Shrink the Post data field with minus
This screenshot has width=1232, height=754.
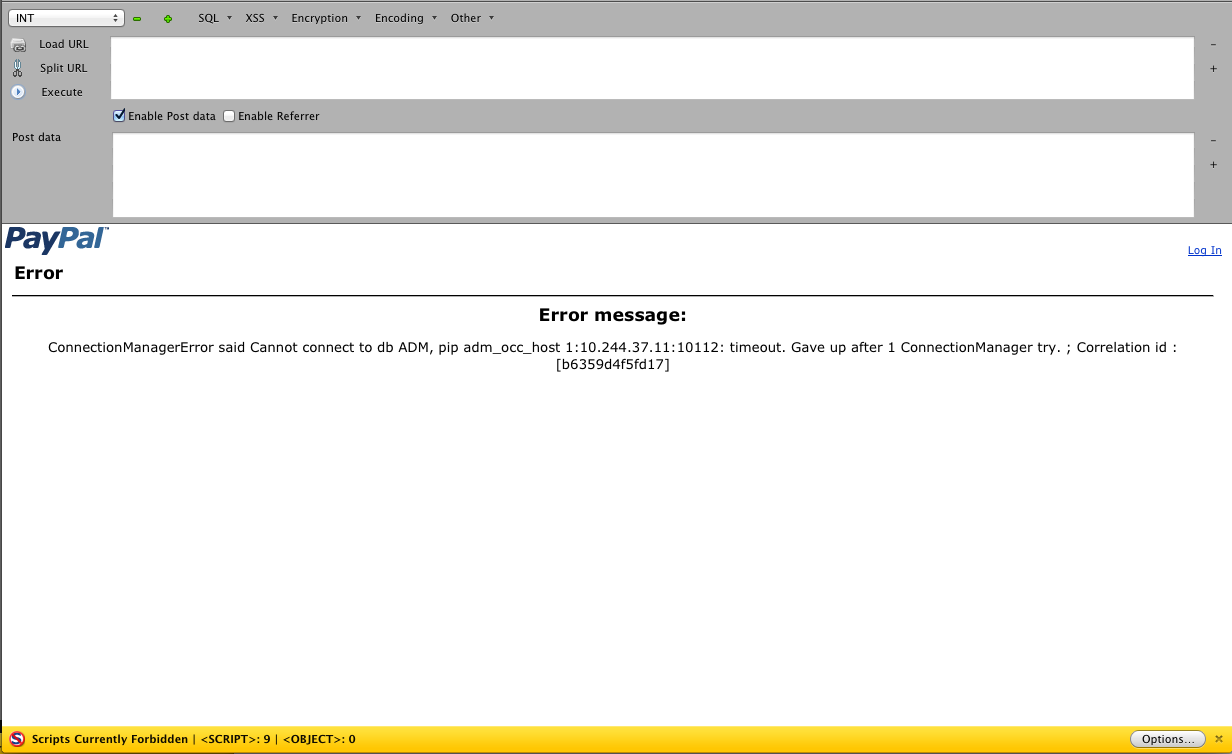pyautogui.click(x=1213, y=141)
